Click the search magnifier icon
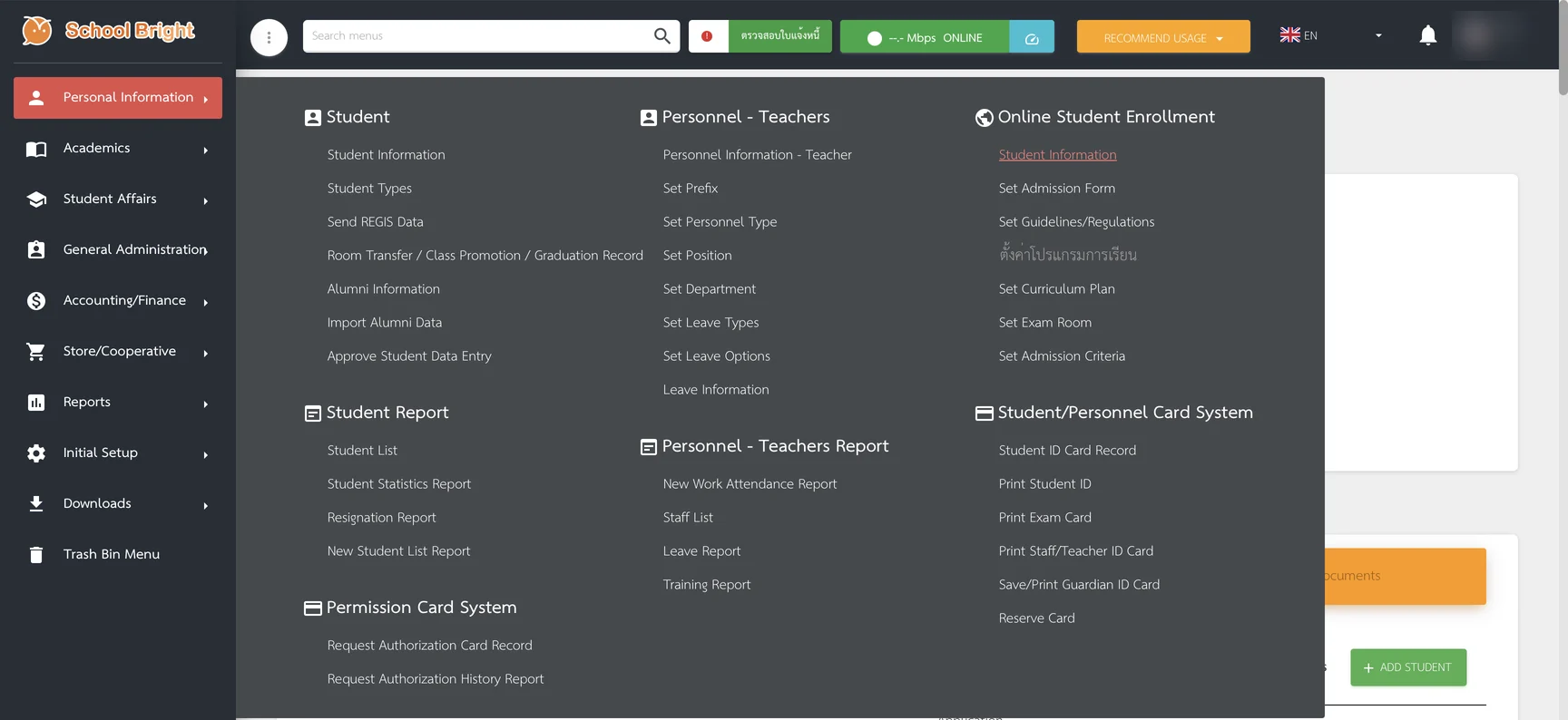 point(661,36)
